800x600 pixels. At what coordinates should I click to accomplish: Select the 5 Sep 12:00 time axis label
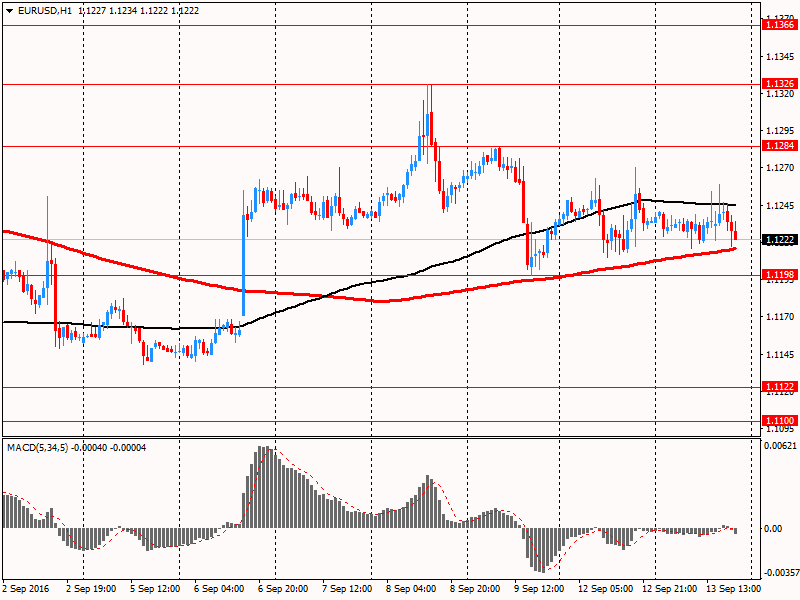(x=155, y=589)
